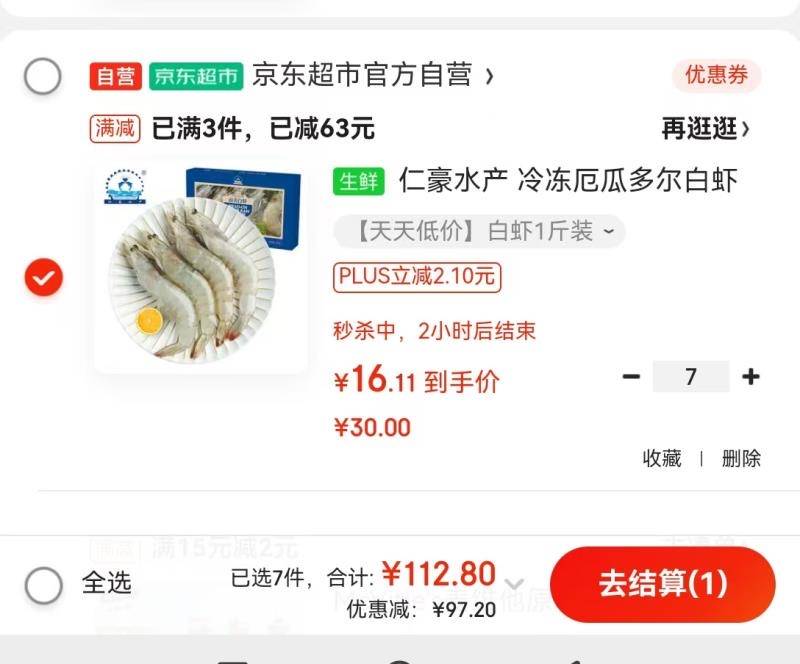Click the 满减 promotion tag icon
Viewport: 800px width, 664px height.
pos(115,128)
